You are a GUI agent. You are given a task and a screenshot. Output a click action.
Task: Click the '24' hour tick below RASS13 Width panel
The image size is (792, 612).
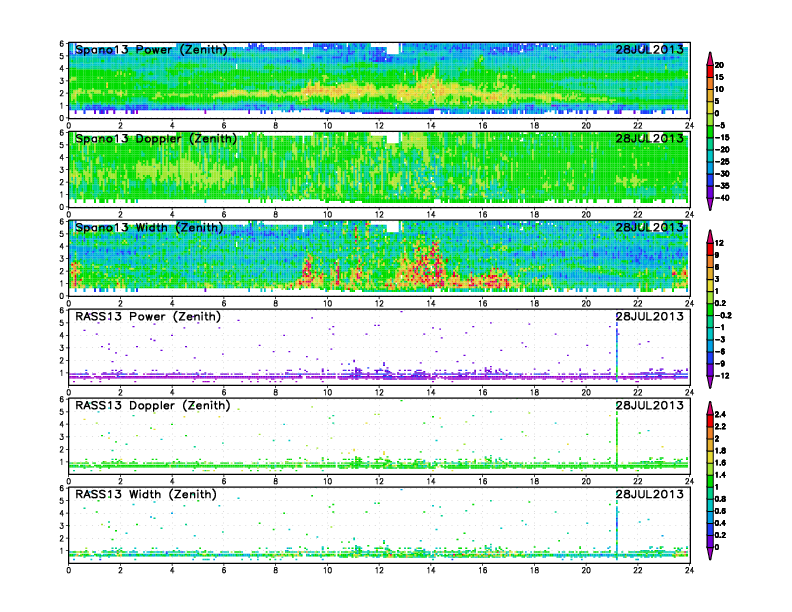[x=689, y=570]
